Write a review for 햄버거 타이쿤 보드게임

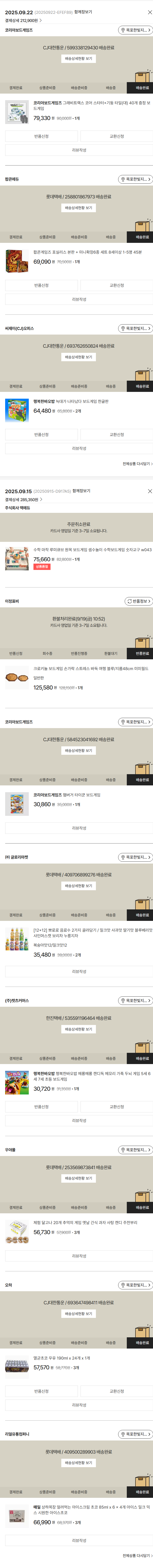point(79,828)
